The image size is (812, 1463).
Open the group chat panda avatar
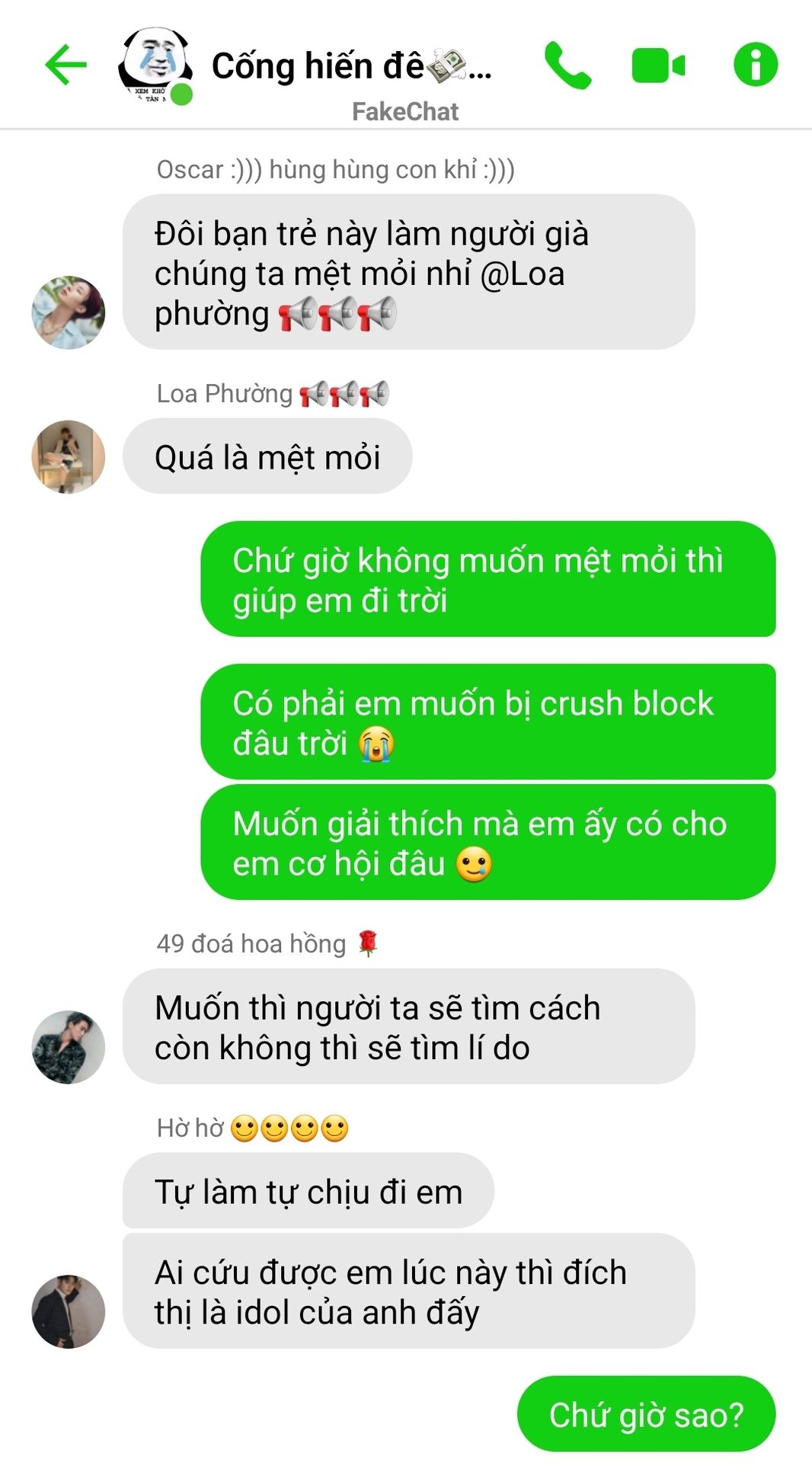point(155,66)
